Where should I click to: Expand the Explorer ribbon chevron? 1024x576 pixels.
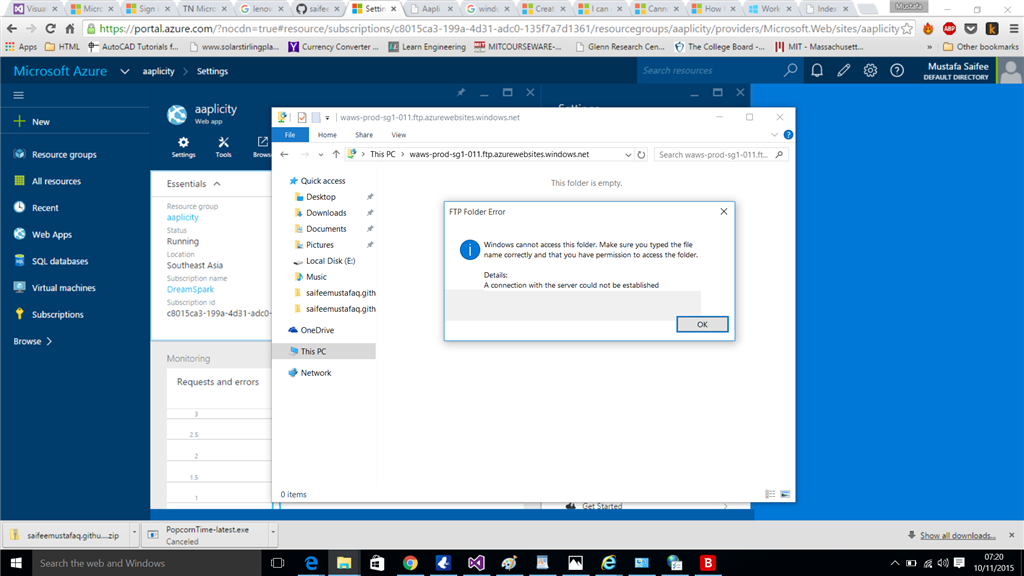pyautogui.click(x=775, y=135)
